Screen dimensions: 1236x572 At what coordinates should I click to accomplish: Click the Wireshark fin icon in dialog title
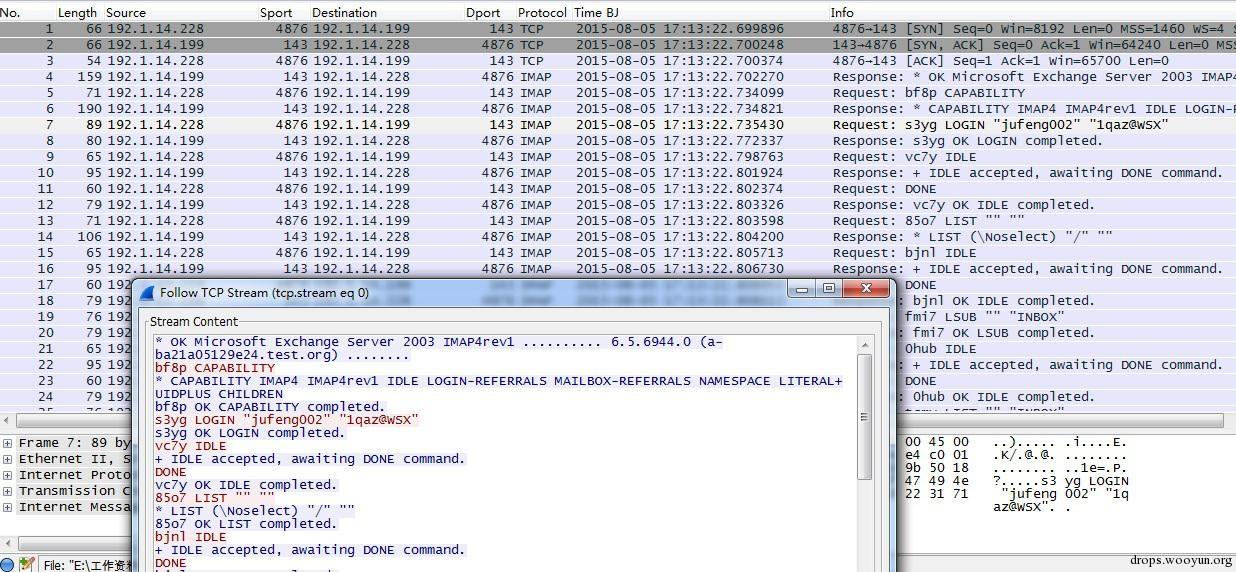pyautogui.click(x=147, y=292)
